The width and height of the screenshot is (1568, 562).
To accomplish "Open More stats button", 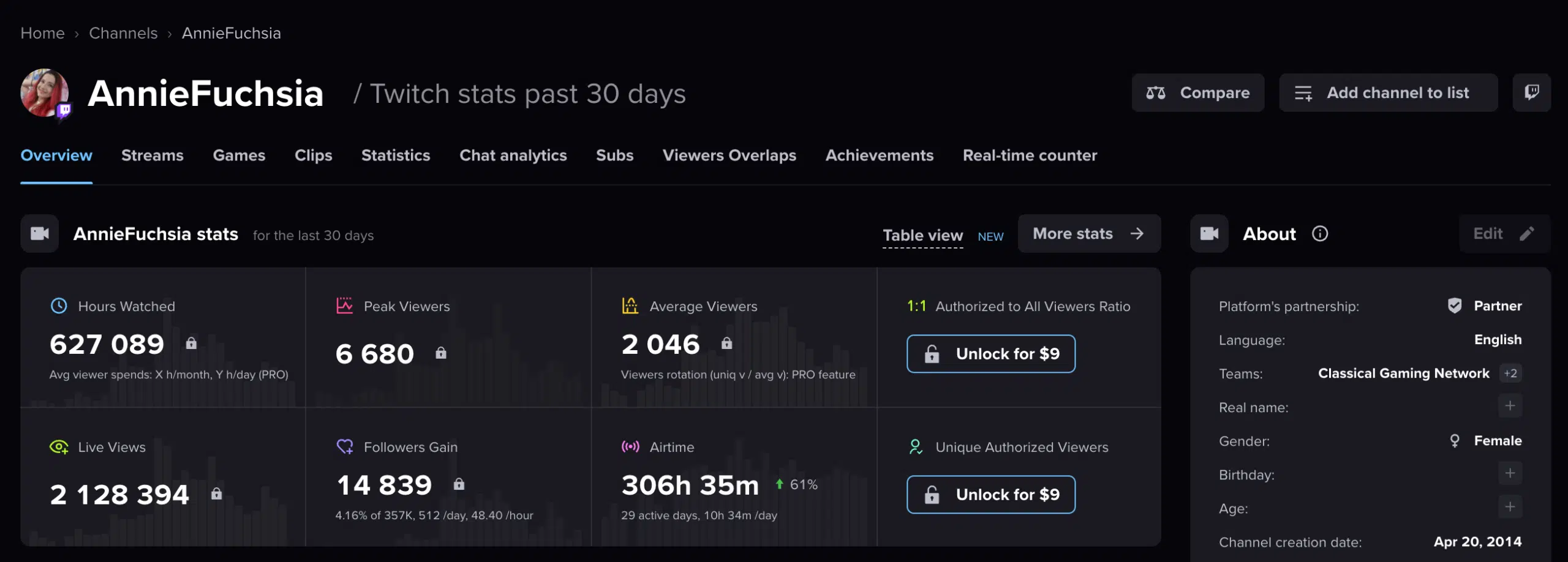I will tap(1089, 233).
